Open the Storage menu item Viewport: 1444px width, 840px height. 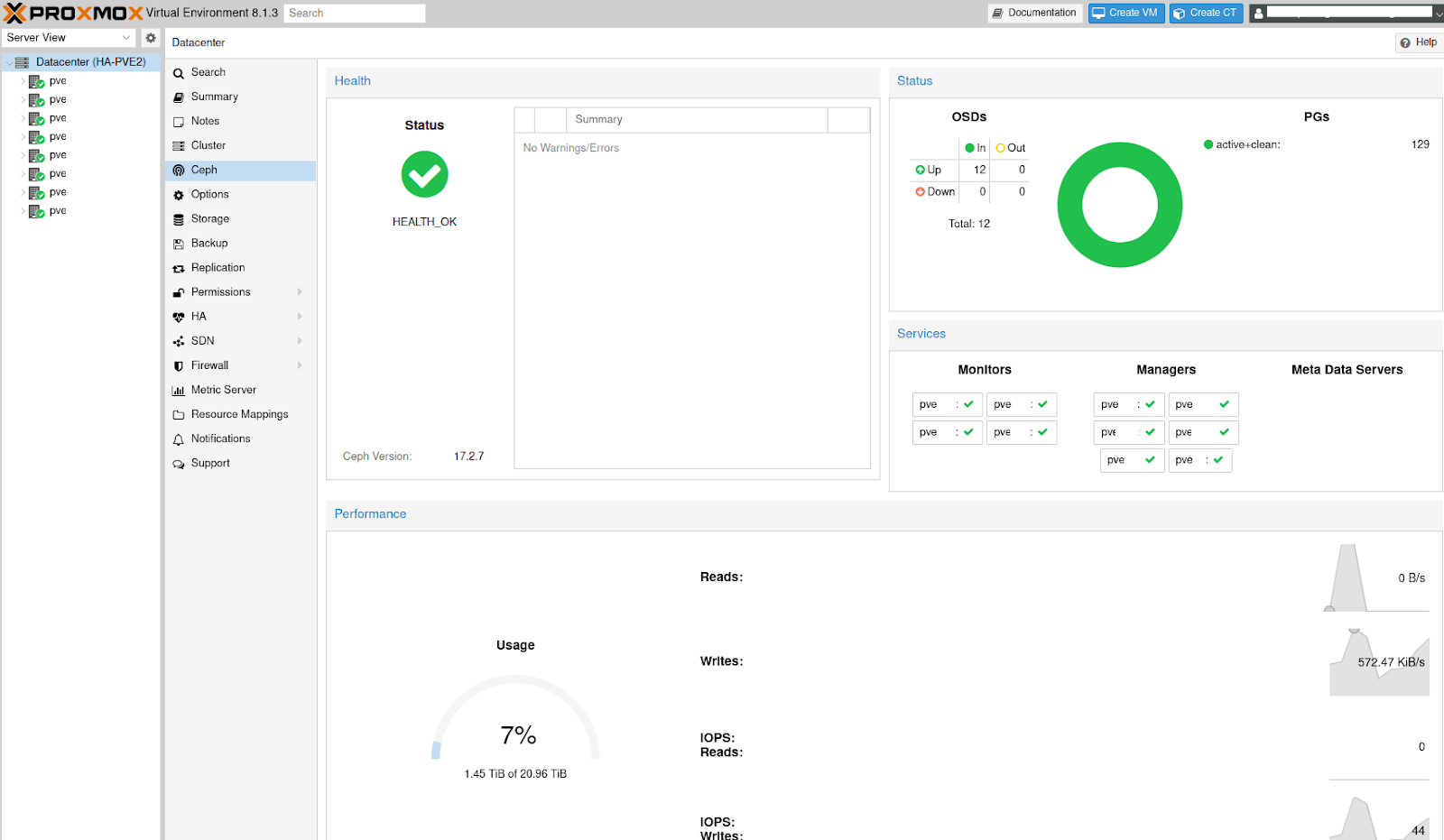point(209,219)
